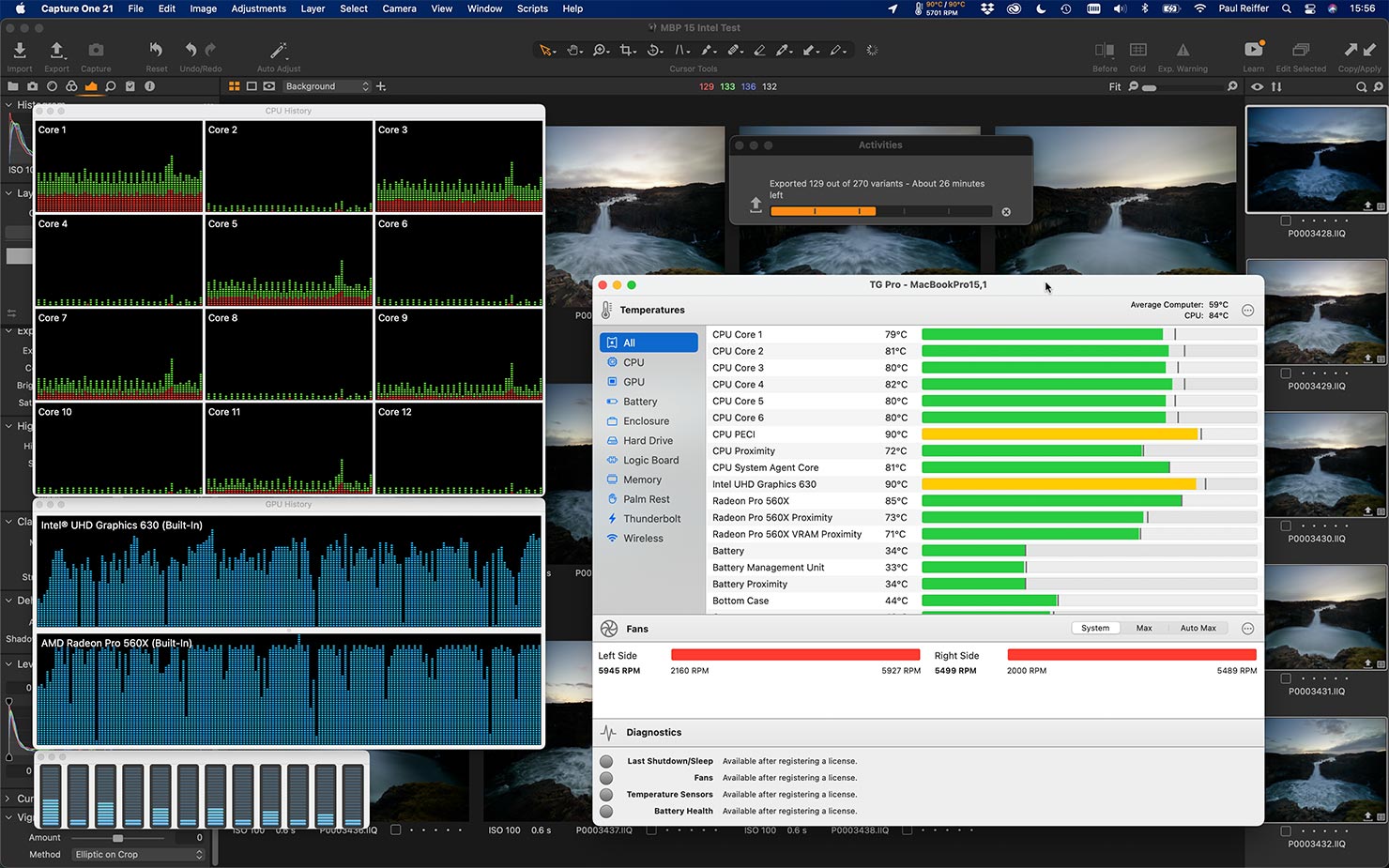Select the orange Select cursor tool
Screen dimensions: 1389x868
click(546, 50)
